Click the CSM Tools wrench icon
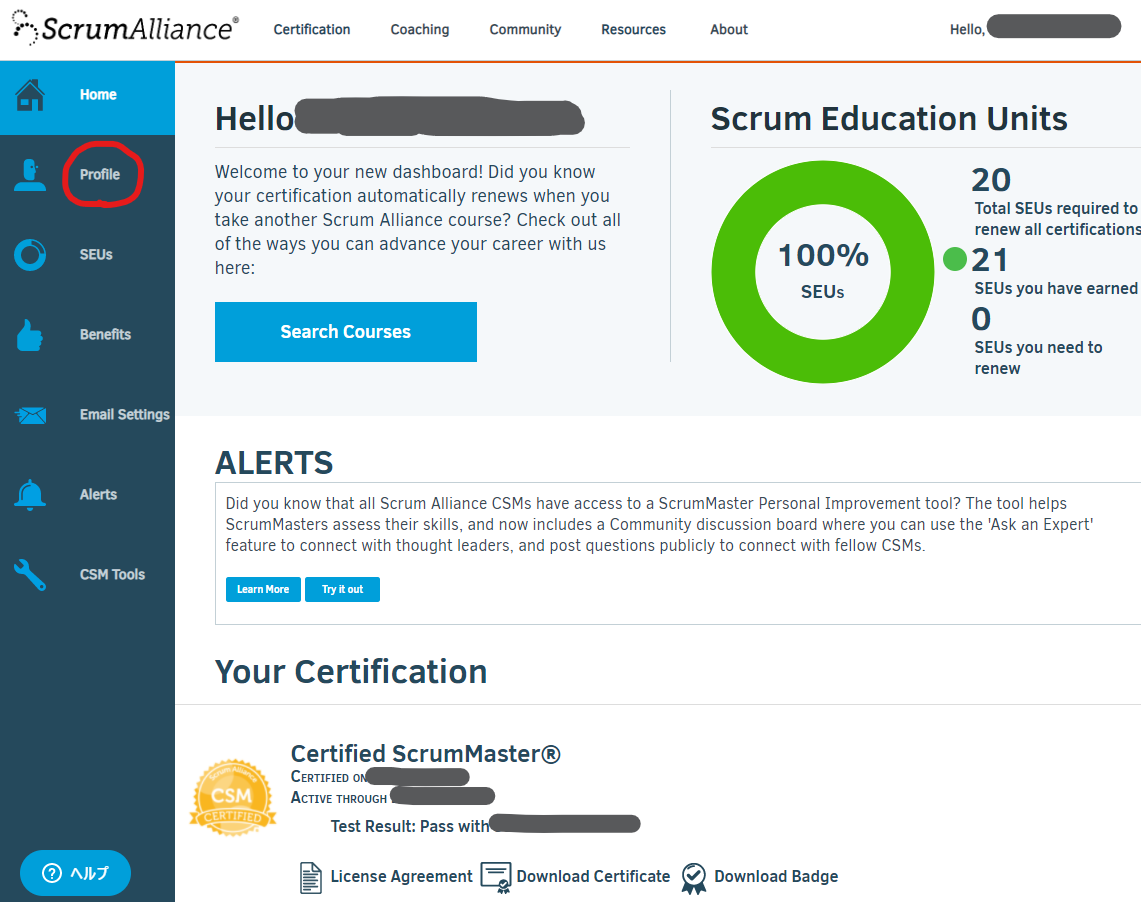Viewport: 1141px width, 902px height. (30, 575)
